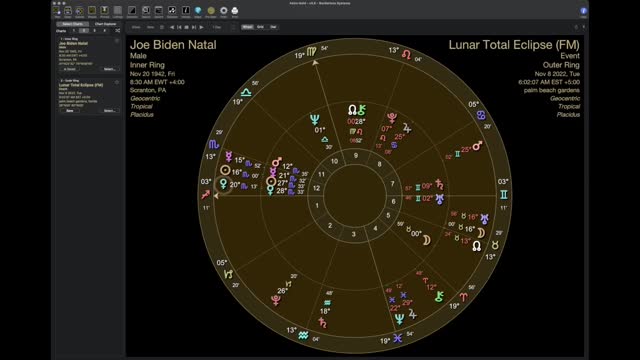Viewport: 640px width, 360px height.
Task: Click the blue gem Maps icon
Action: coord(198,10)
